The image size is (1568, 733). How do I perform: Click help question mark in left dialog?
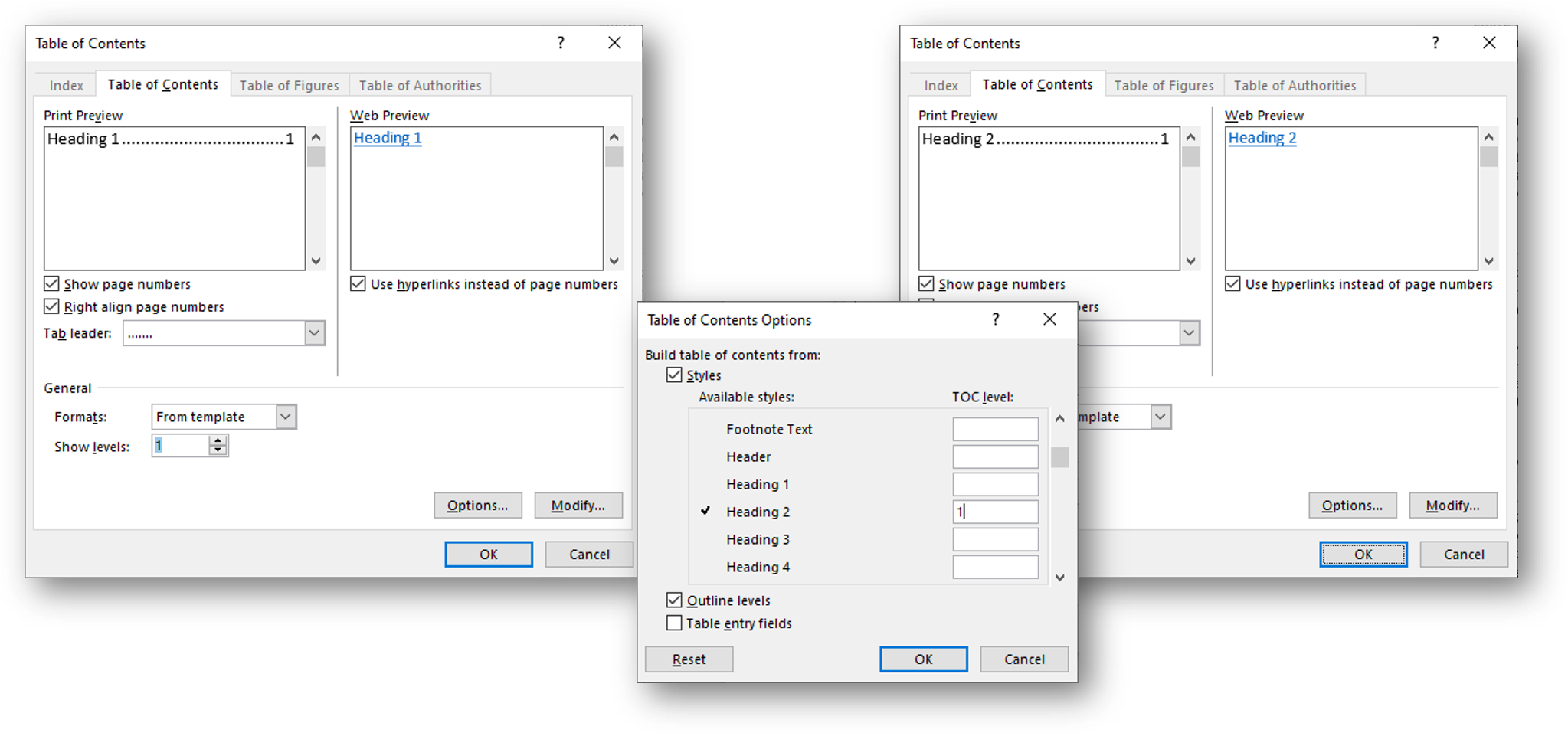point(561,43)
